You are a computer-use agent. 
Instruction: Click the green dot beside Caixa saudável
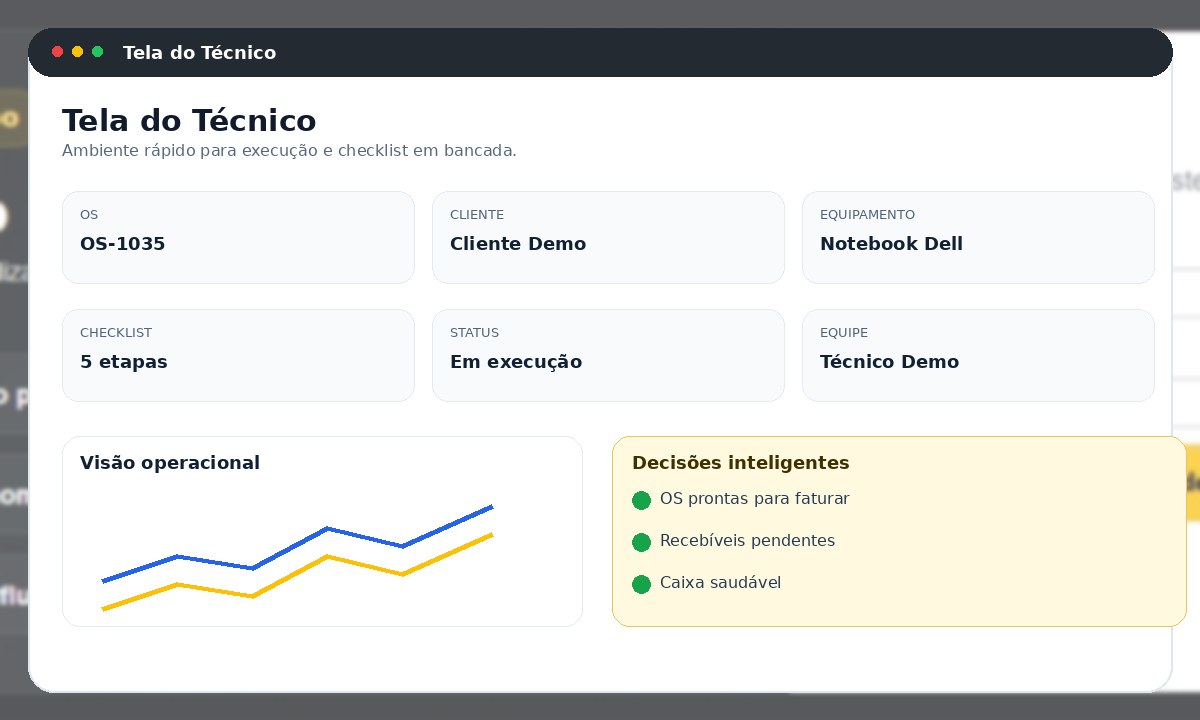(642, 584)
